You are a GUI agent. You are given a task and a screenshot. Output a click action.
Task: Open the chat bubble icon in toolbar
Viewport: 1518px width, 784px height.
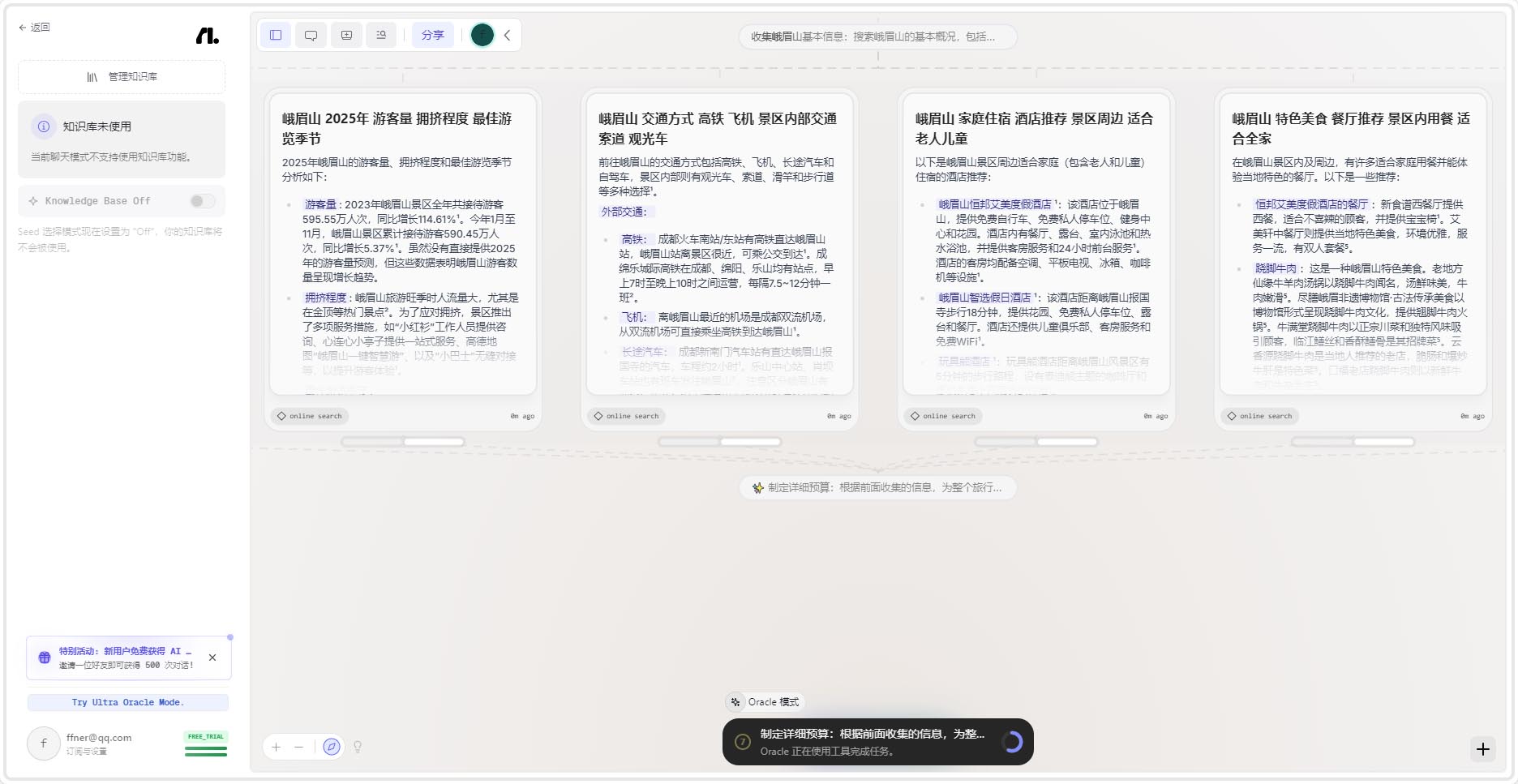[311, 36]
